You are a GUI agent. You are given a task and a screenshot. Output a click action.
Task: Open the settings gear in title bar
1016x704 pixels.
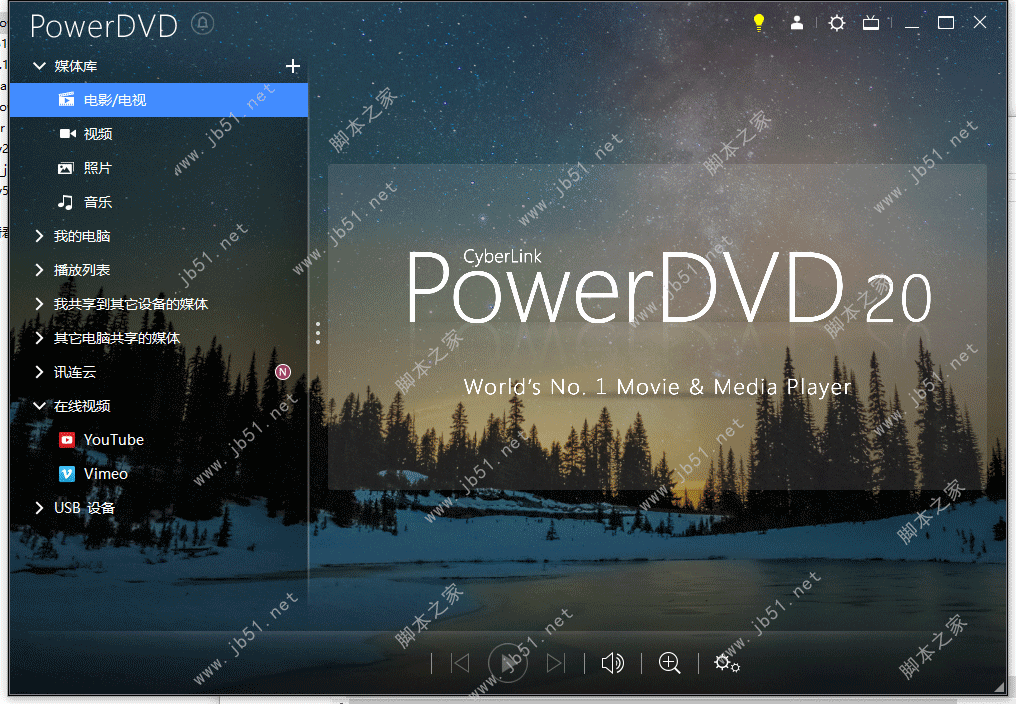tap(837, 23)
